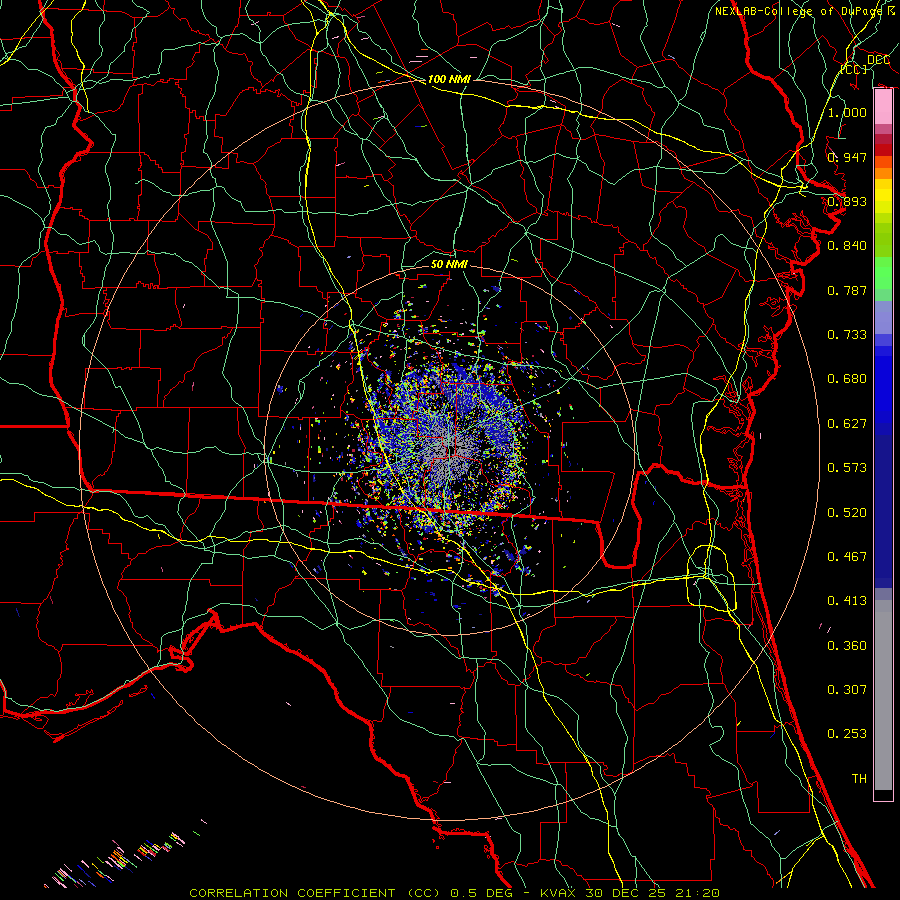Screen dimensions: 900x900
Task: Click the 0.520 scale label
Action: tap(847, 512)
